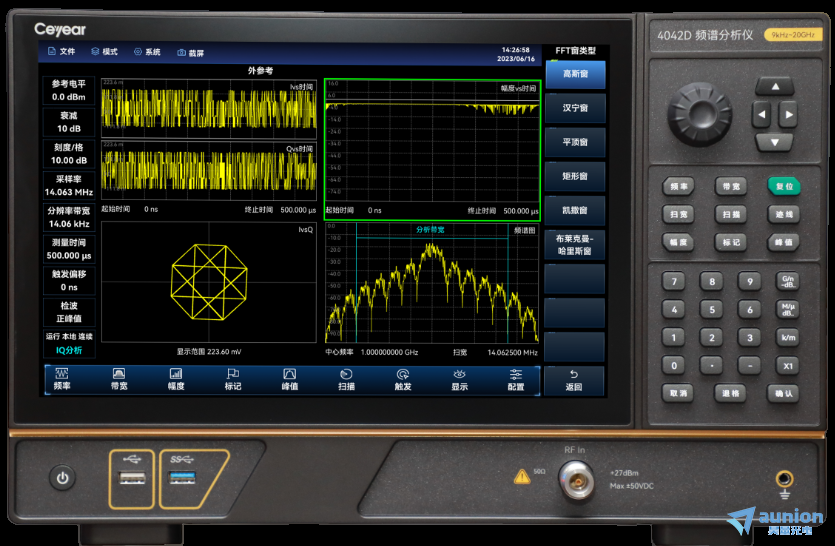Tap the 取消 cancel key
835x546 pixels.
coord(677,394)
